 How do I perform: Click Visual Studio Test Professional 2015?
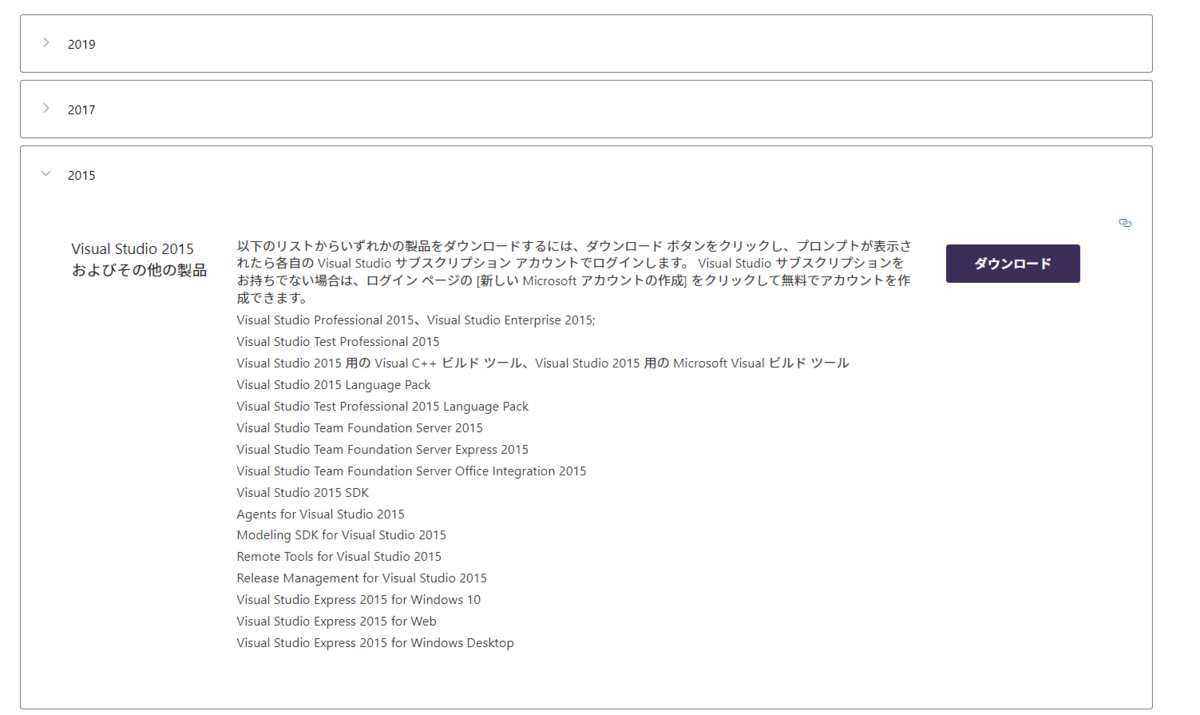pyautogui.click(x=338, y=341)
